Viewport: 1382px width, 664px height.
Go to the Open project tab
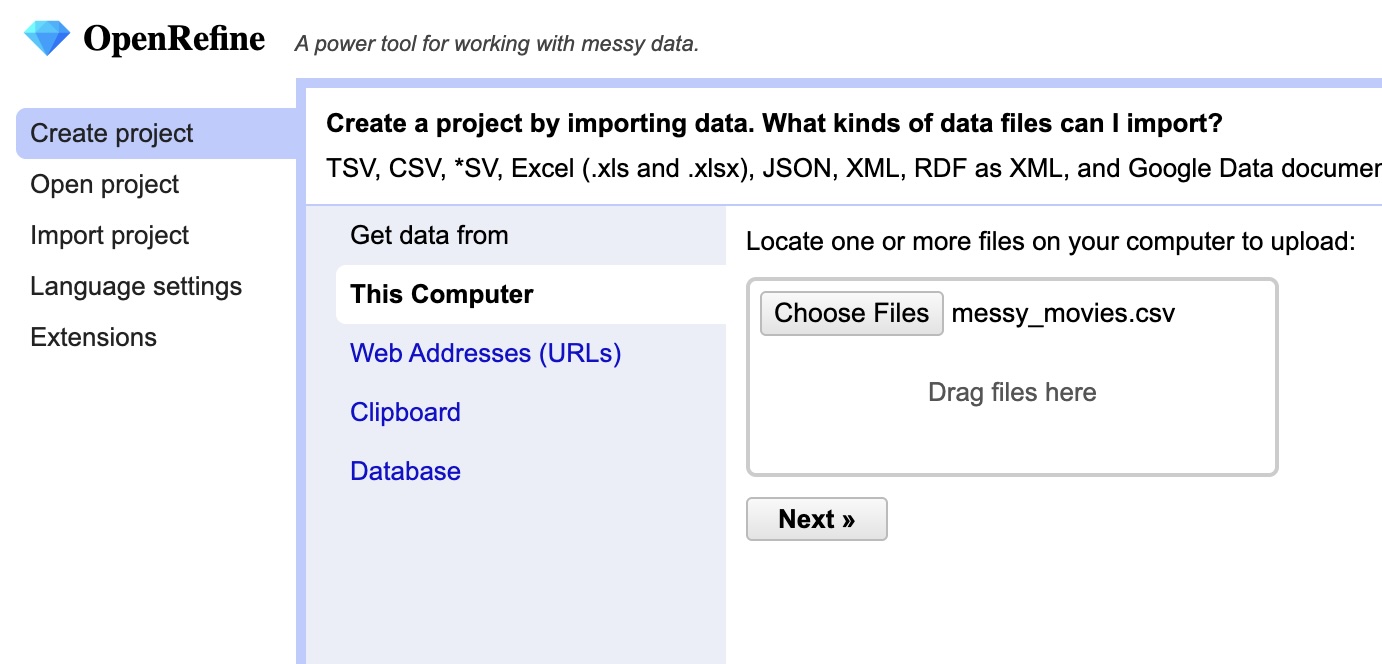(105, 184)
